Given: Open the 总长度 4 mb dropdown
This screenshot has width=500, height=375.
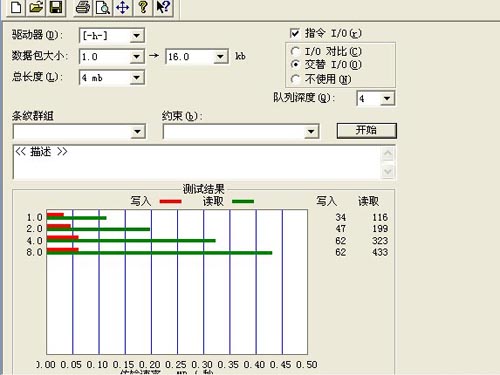Looking at the screenshot, I should coord(136,78).
